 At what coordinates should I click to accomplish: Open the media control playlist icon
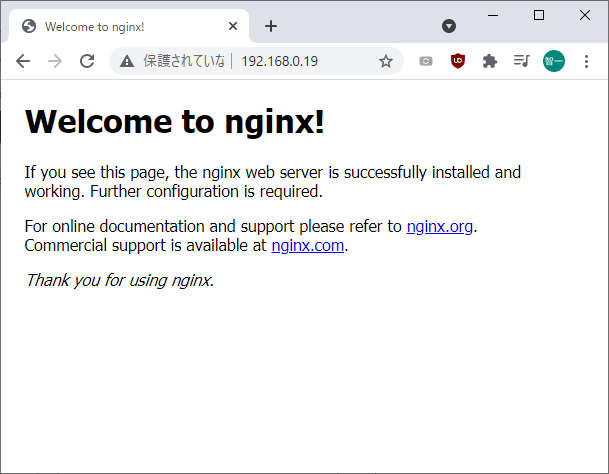point(521,61)
